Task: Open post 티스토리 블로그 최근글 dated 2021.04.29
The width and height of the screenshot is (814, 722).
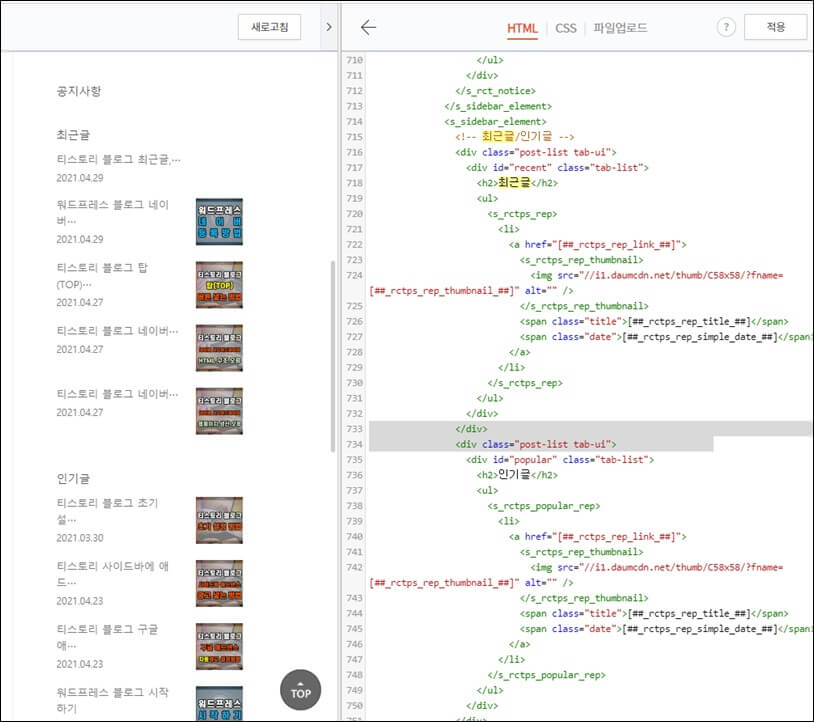Action: [118, 159]
